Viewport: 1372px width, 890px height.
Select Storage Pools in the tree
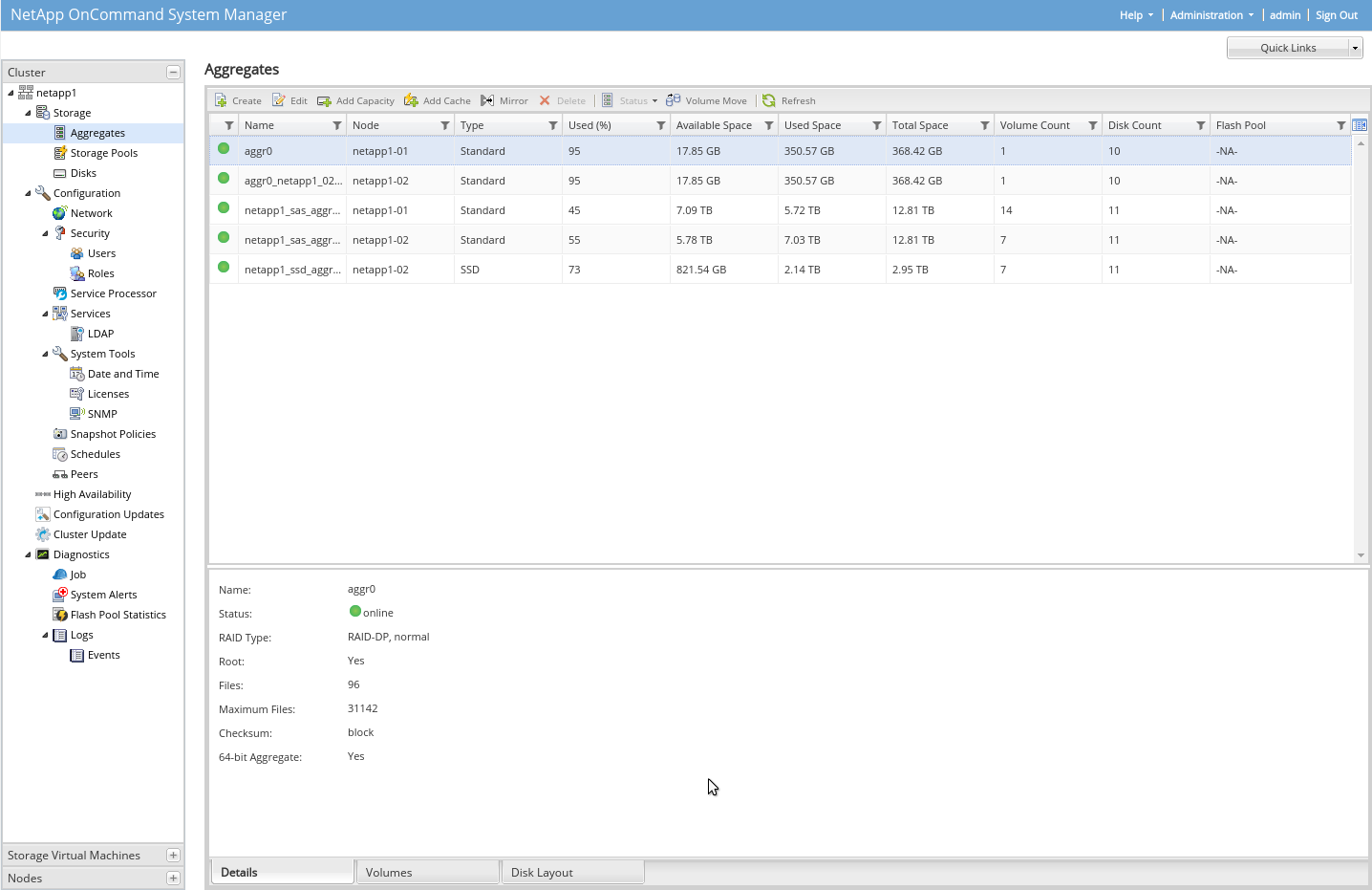click(103, 153)
